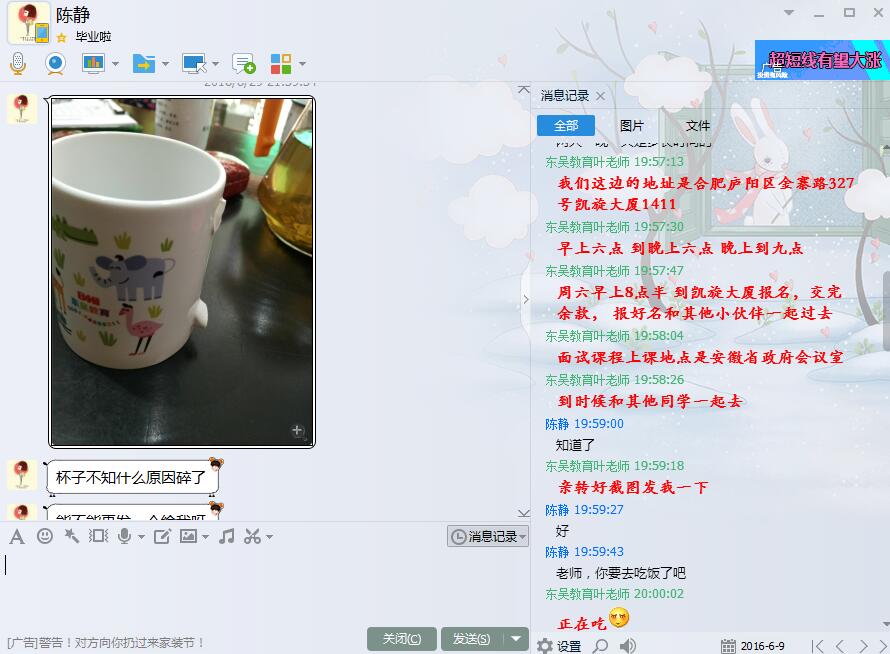Open the remote presentation screen icon
The image size is (890, 654).
93,63
